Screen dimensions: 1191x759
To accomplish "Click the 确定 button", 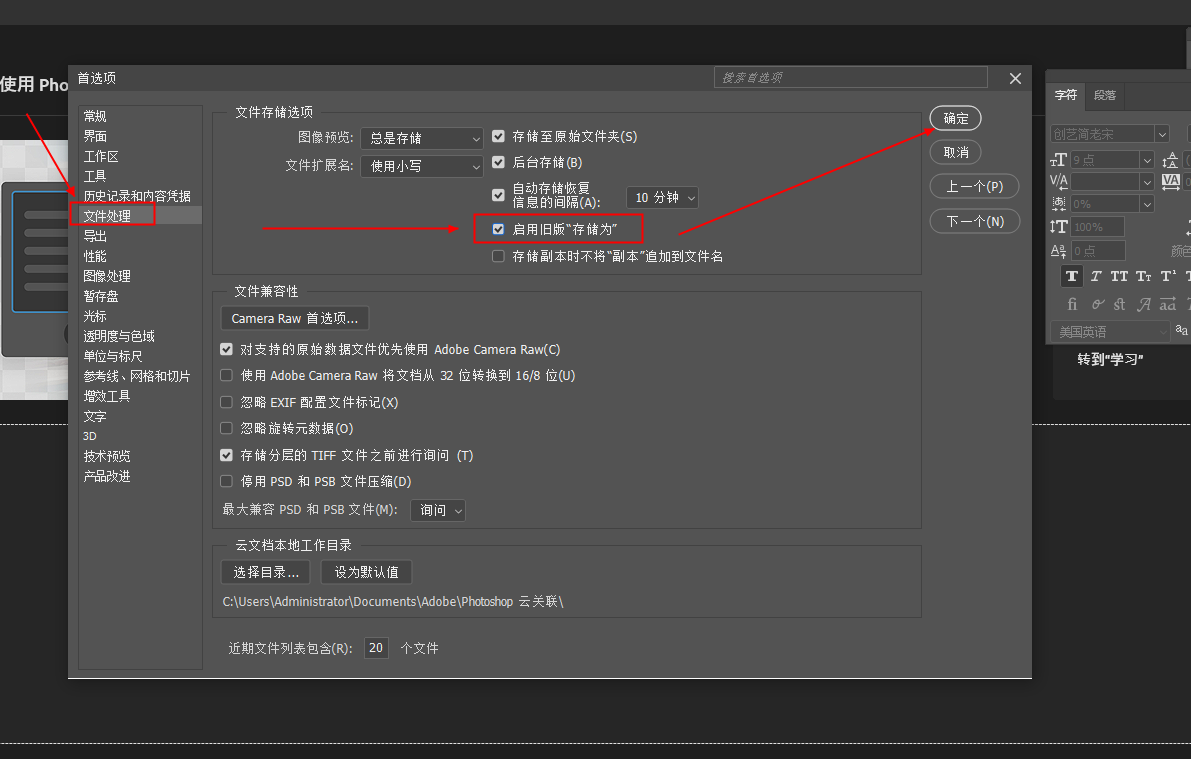I will pos(955,118).
